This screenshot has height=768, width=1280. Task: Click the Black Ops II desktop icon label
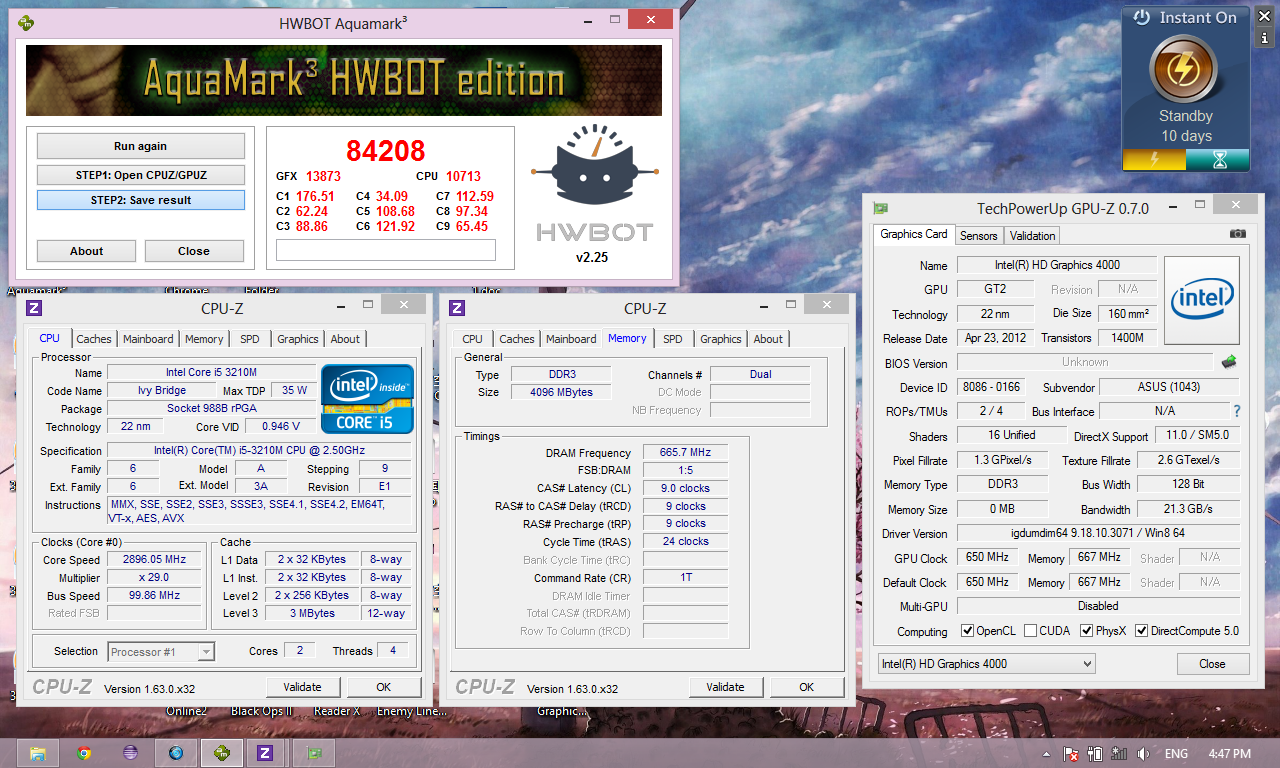[261, 711]
